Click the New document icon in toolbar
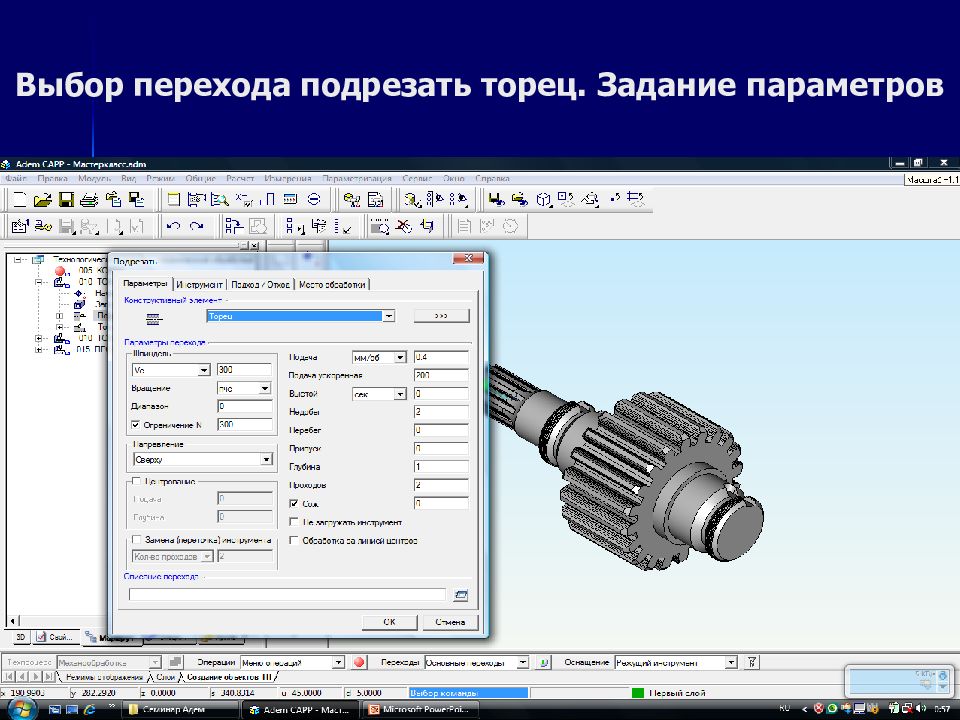960x720 pixels. (x=20, y=199)
